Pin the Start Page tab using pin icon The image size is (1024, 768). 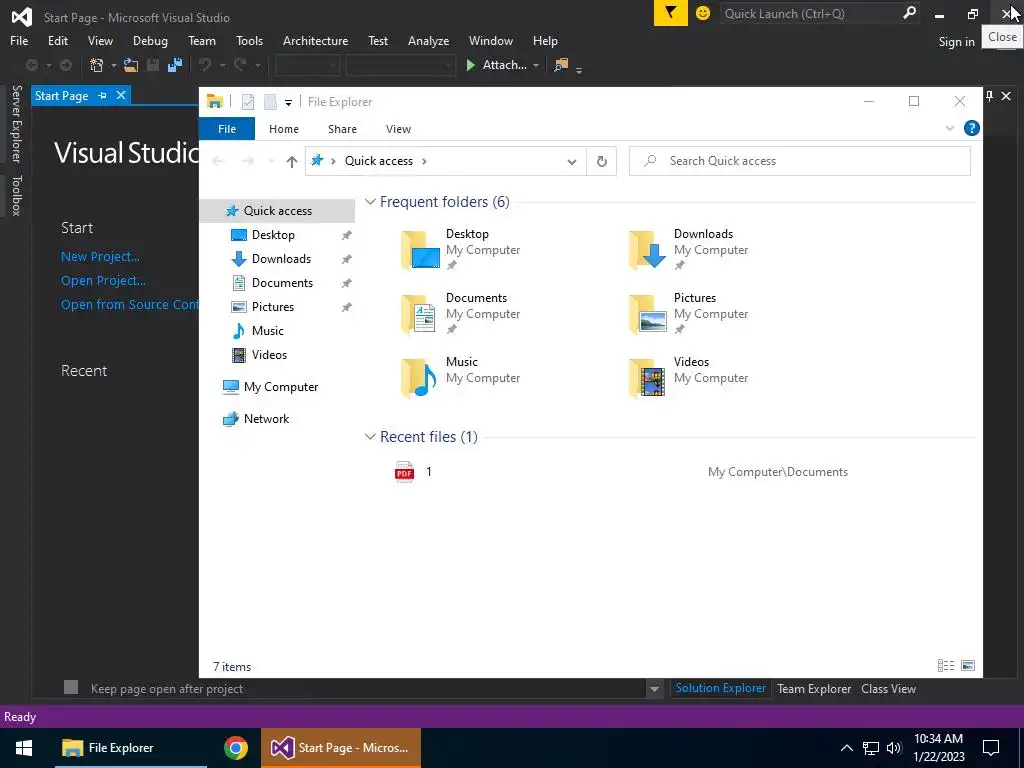[x=102, y=95]
